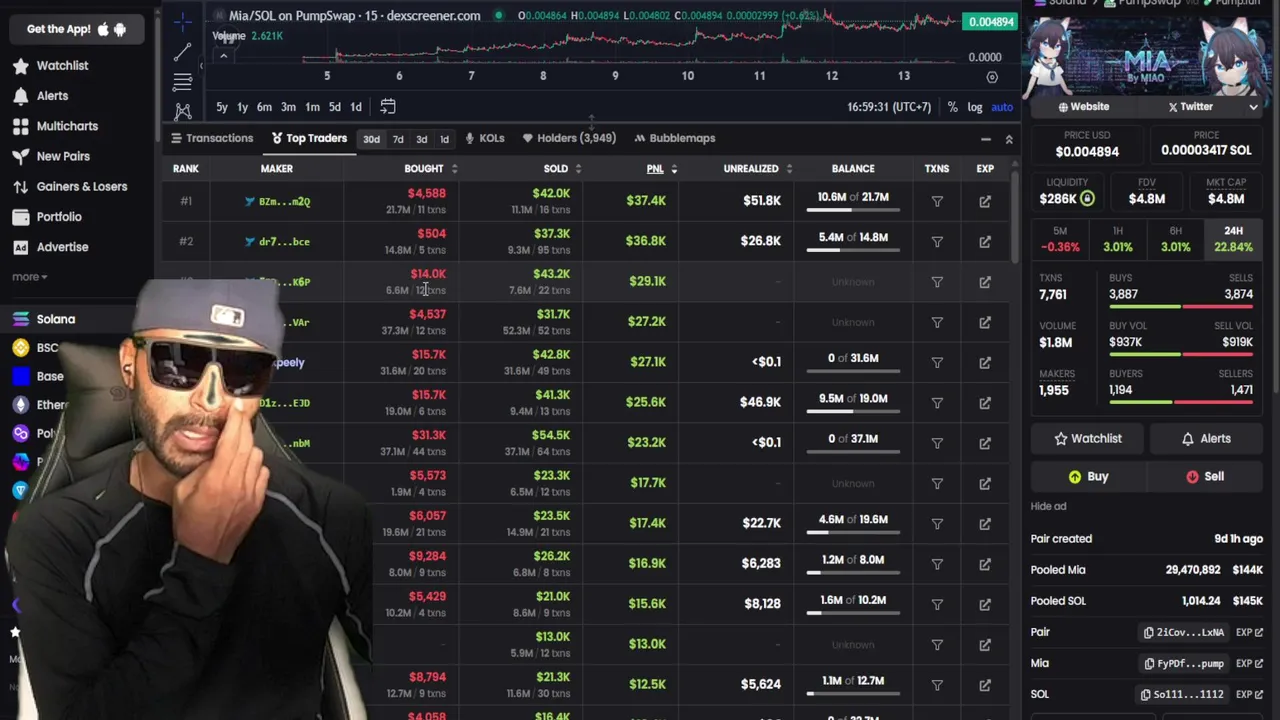This screenshot has height=720, width=1280.
Task: Set chart range to 5y
Action: (222, 107)
